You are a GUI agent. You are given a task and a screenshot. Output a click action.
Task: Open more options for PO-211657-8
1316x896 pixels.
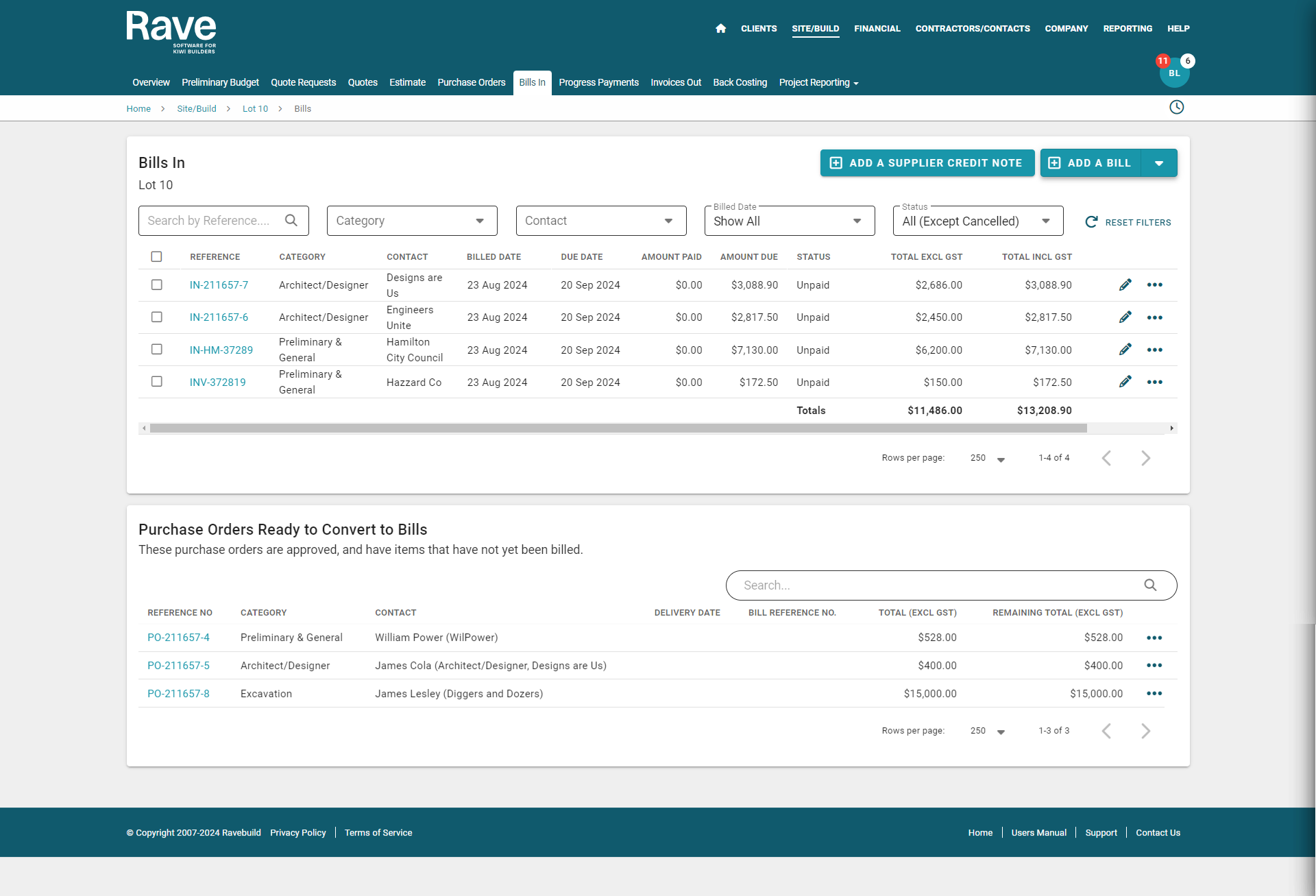coord(1154,694)
